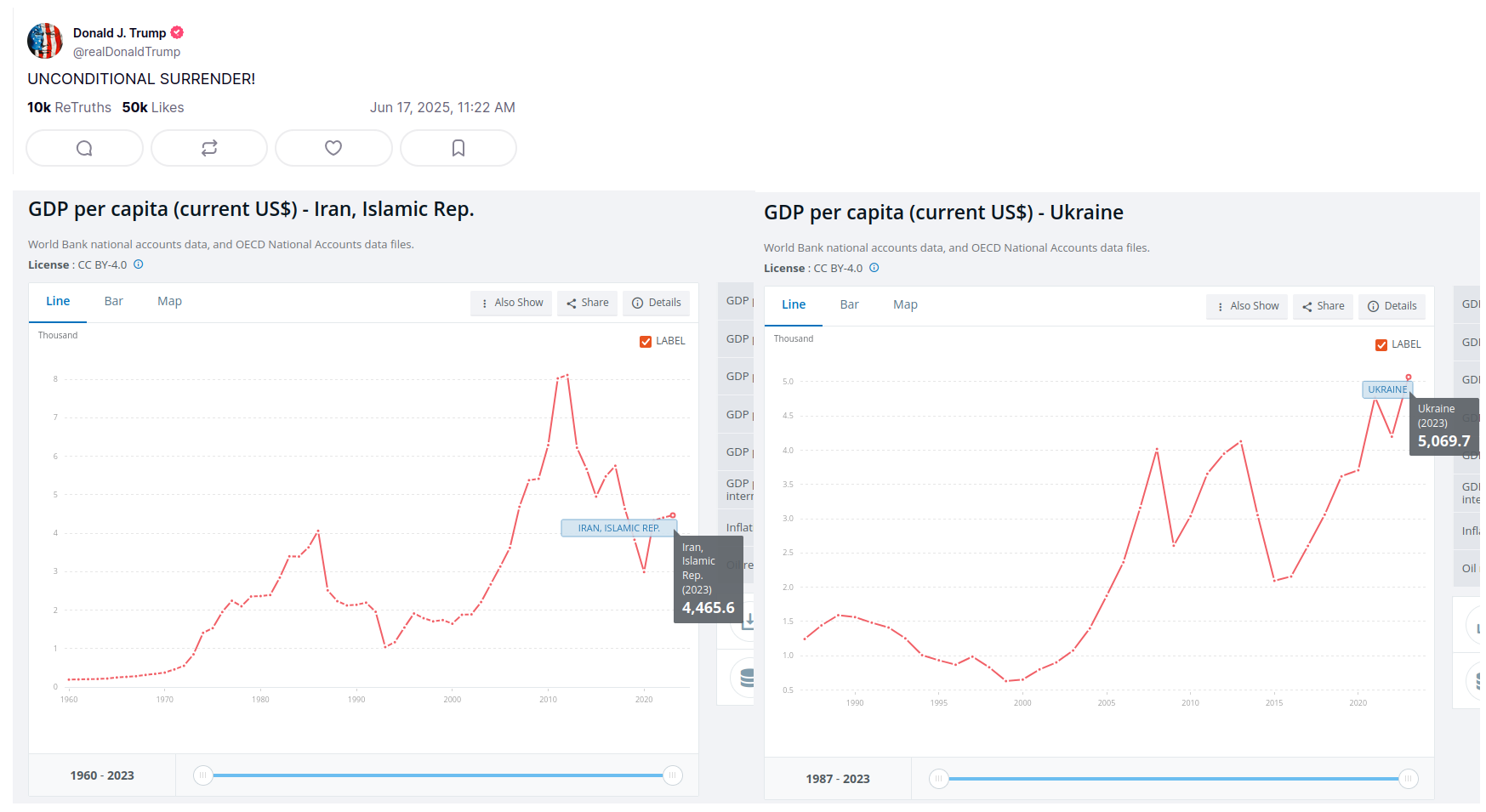View the 10k ReTruths count
The width and height of the screenshot is (1486, 812).
pyautogui.click(x=69, y=107)
